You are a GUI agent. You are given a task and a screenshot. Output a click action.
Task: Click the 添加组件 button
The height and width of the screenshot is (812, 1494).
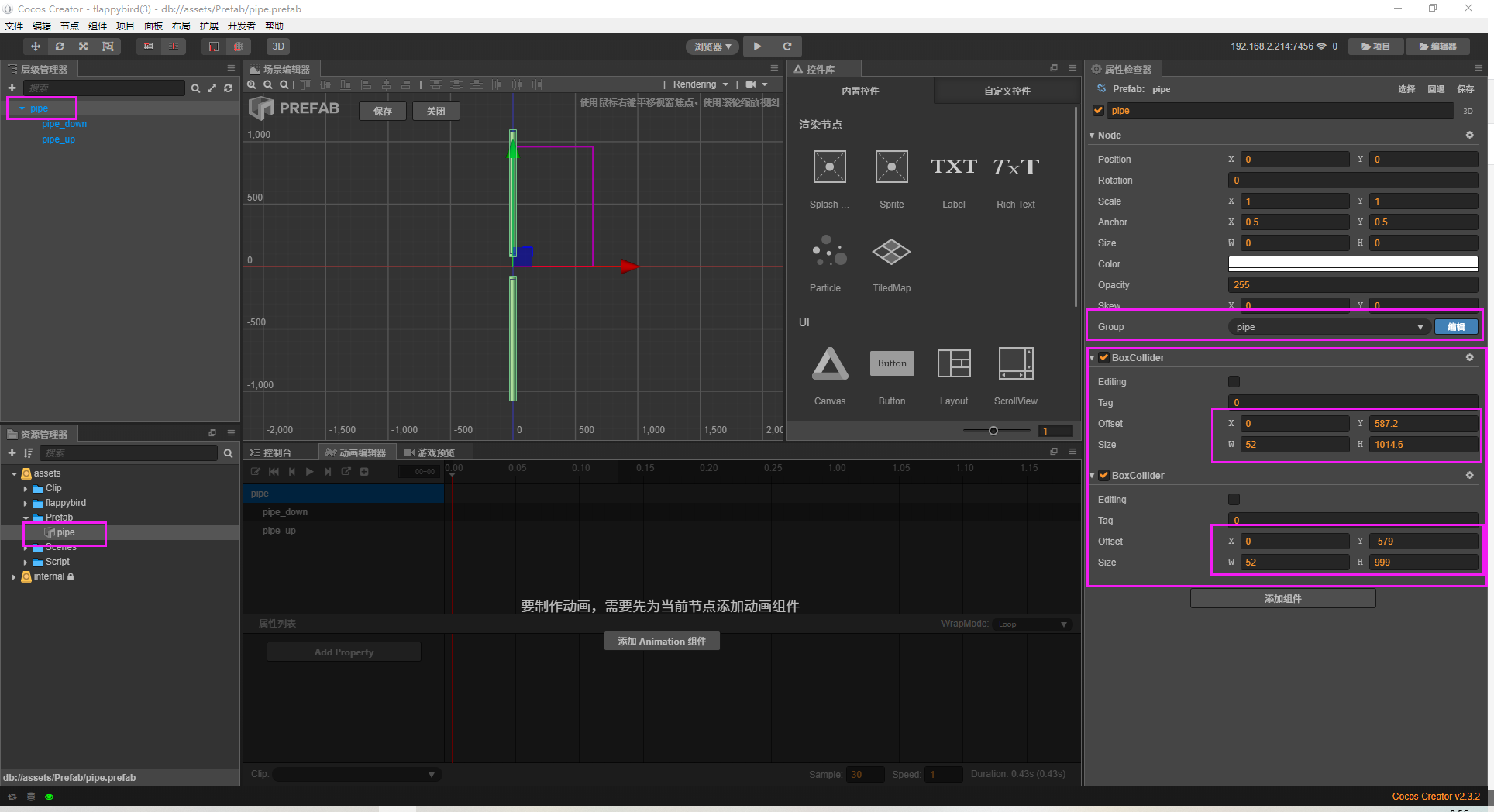pos(1283,598)
